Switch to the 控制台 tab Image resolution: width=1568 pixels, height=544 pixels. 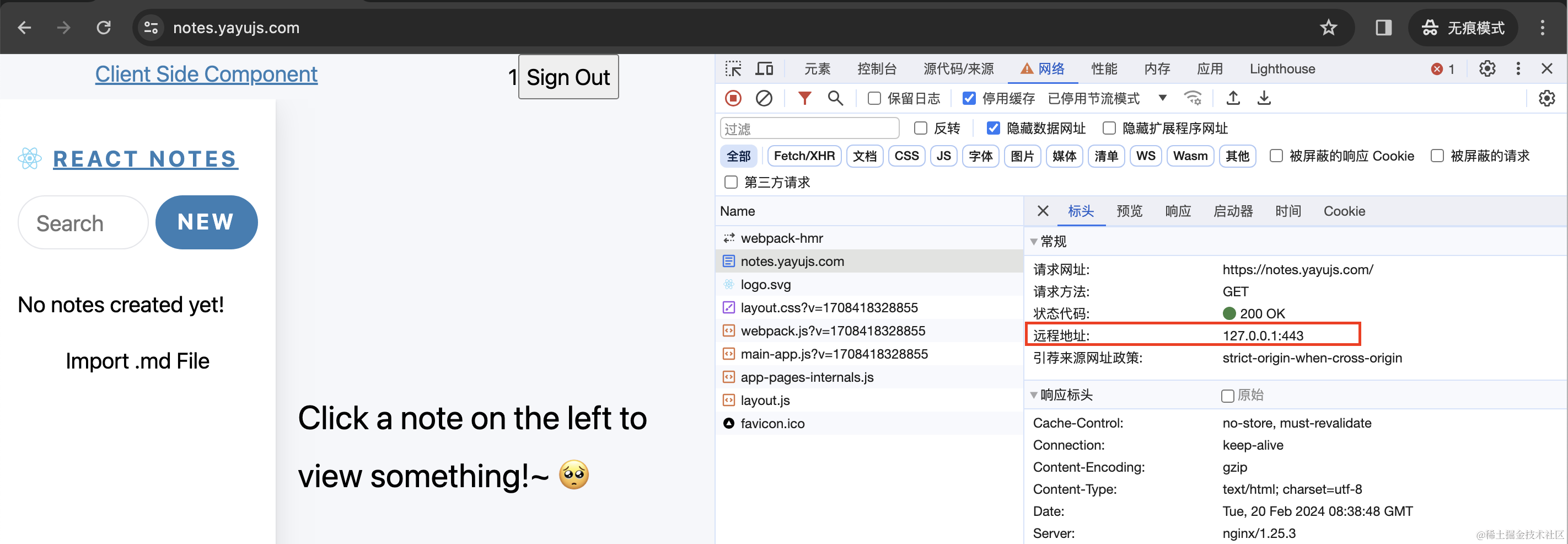(876, 69)
